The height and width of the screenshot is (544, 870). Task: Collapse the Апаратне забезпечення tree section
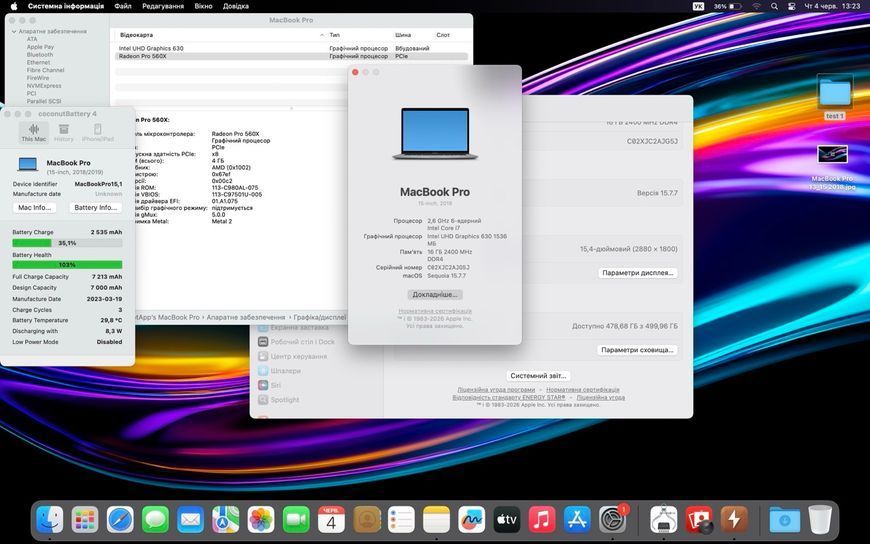coord(14,32)
